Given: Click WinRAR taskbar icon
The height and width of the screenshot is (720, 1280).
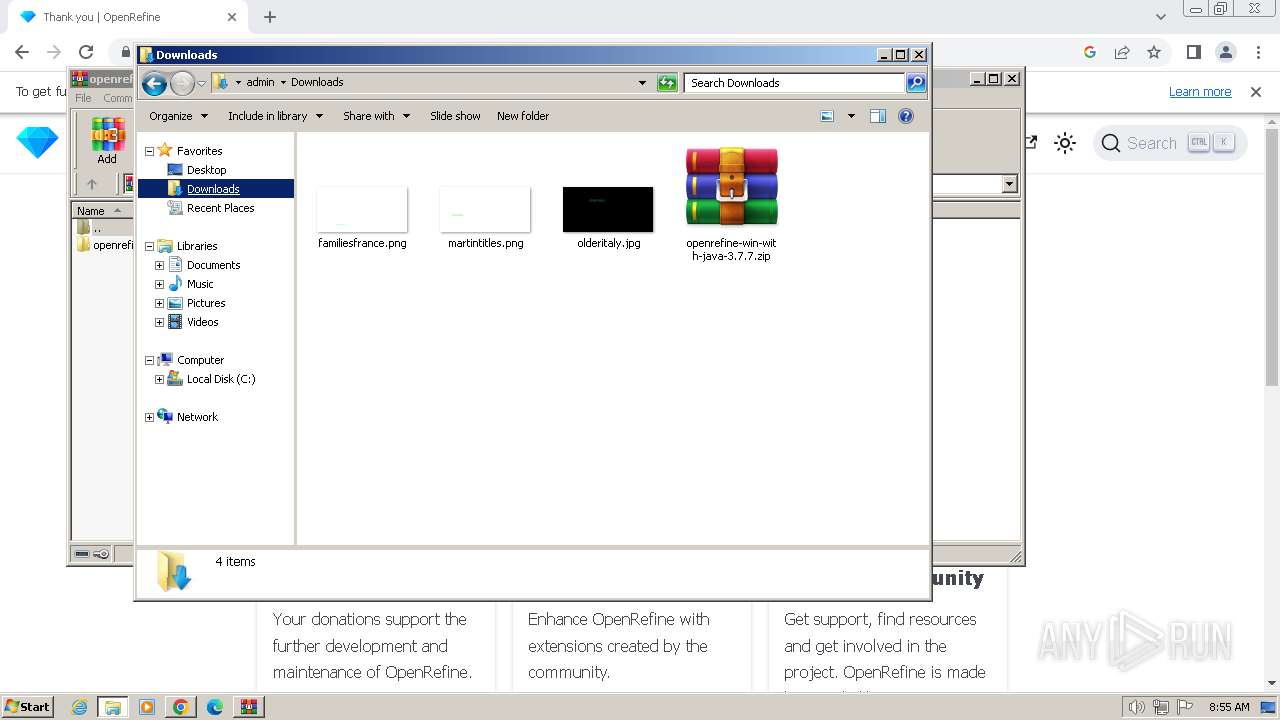Looking at the screenshot, I should 248,707.
